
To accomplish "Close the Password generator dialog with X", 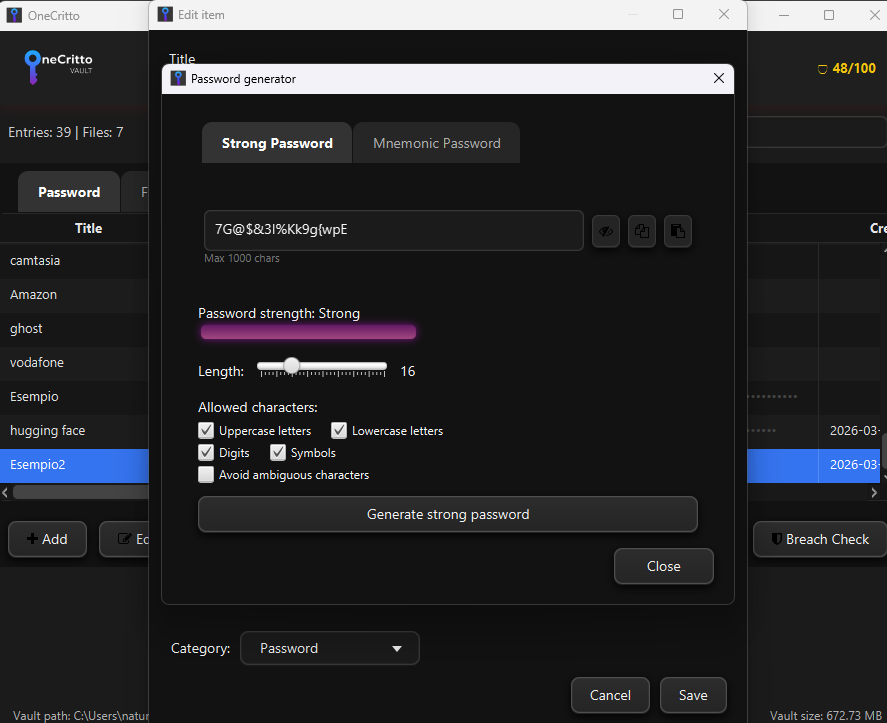I will tap(717, 79).
